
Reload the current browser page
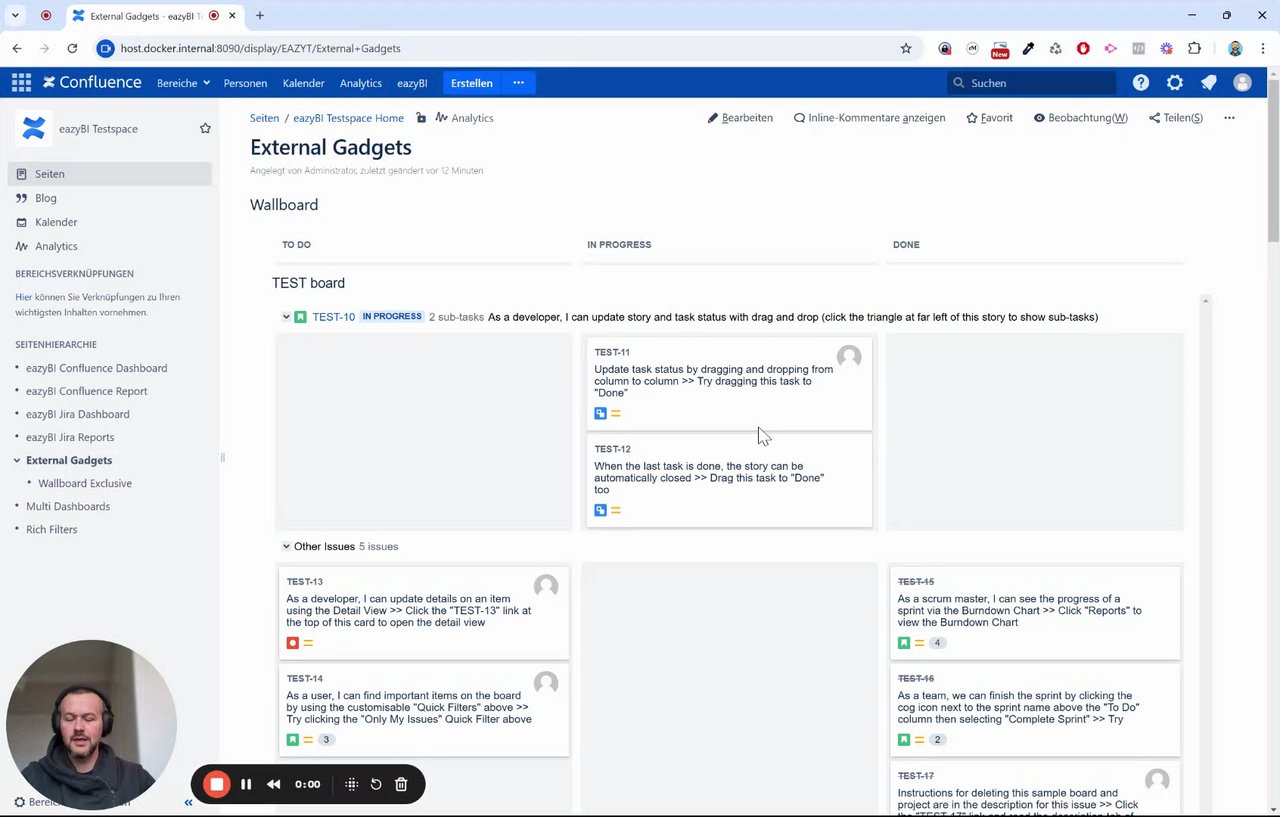(x=72, y=48)
